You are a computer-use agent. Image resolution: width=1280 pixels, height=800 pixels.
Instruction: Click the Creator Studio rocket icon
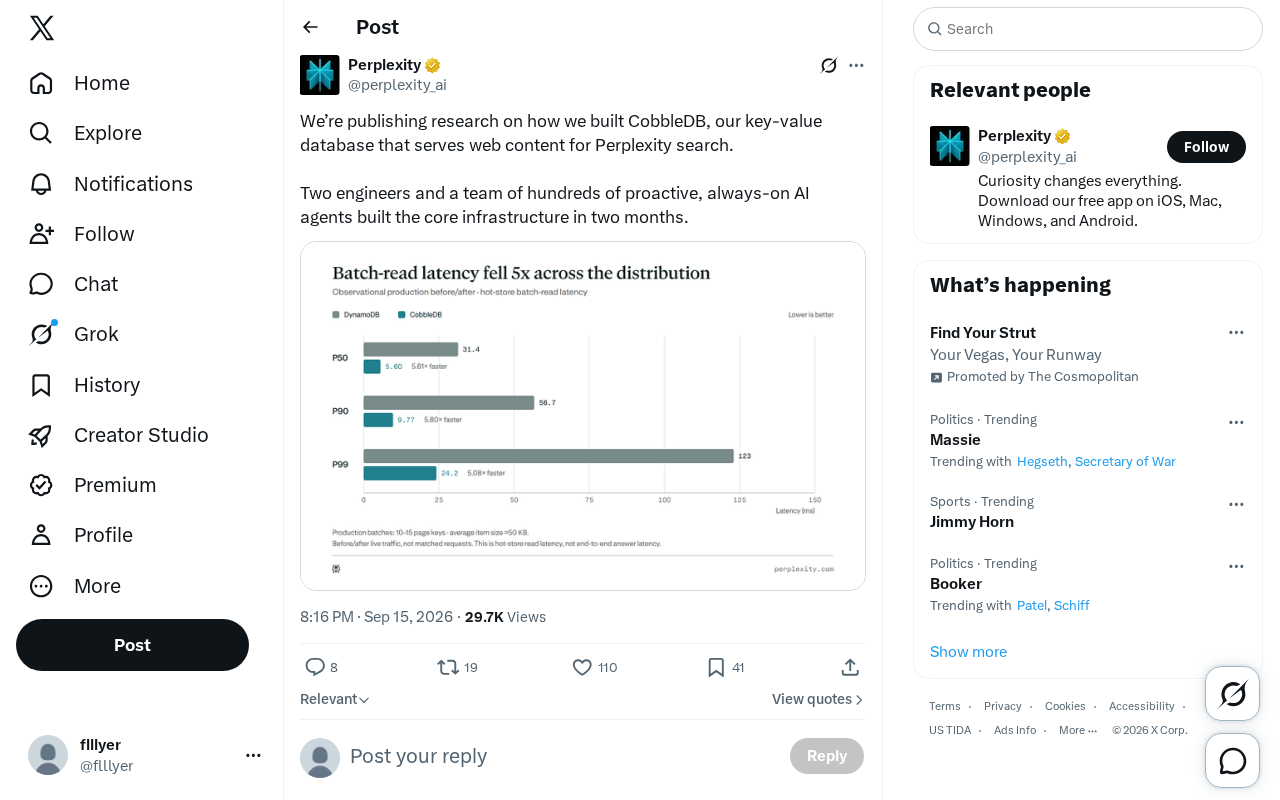pyautogui.click(x=41, y=435)
